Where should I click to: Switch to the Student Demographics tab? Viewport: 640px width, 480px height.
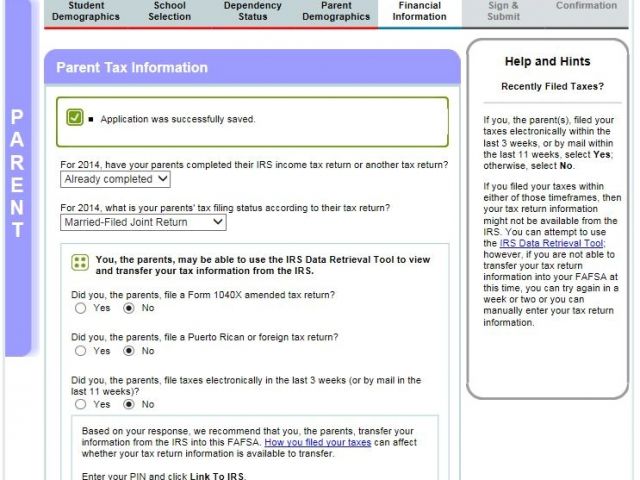tap(85, 11)
